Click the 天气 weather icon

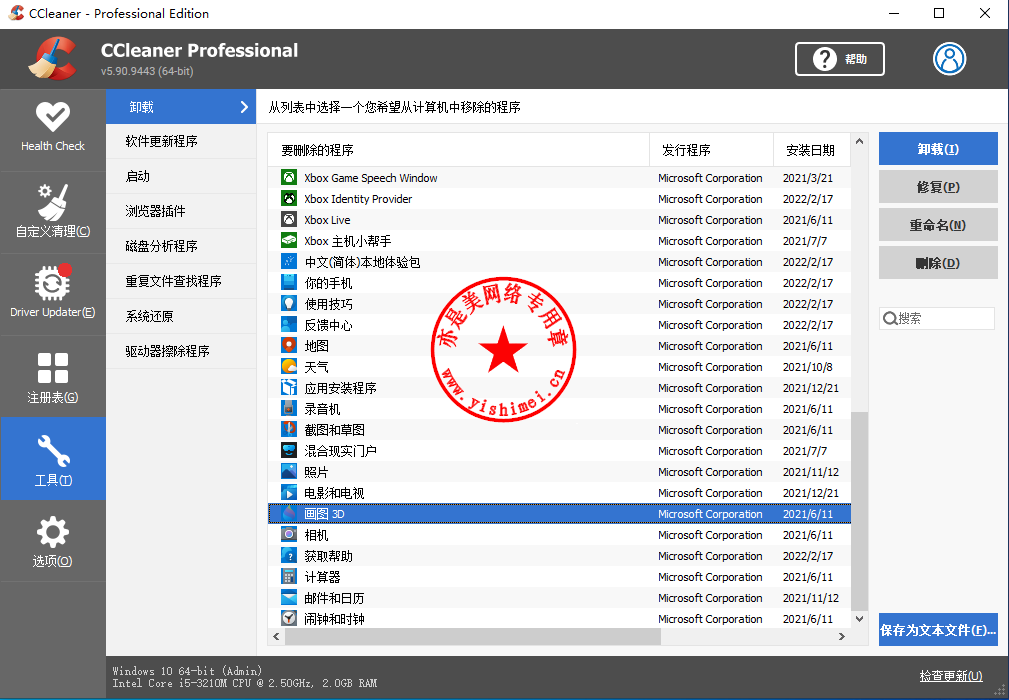click(289, 367)
